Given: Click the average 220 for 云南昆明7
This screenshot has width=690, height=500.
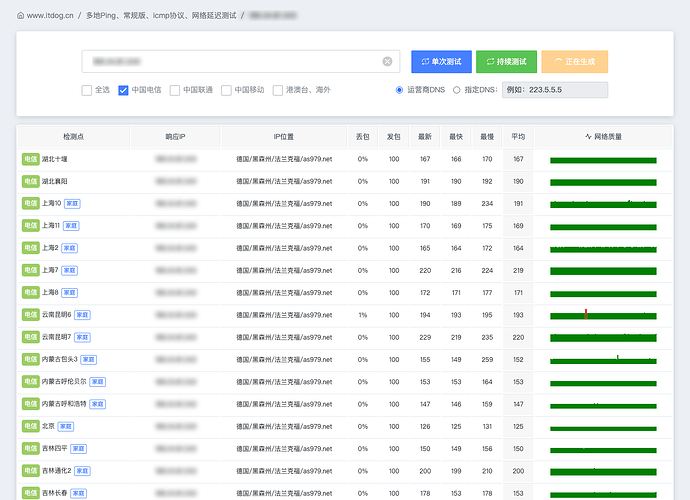Looking at the screenshot, I should (518, 337).
